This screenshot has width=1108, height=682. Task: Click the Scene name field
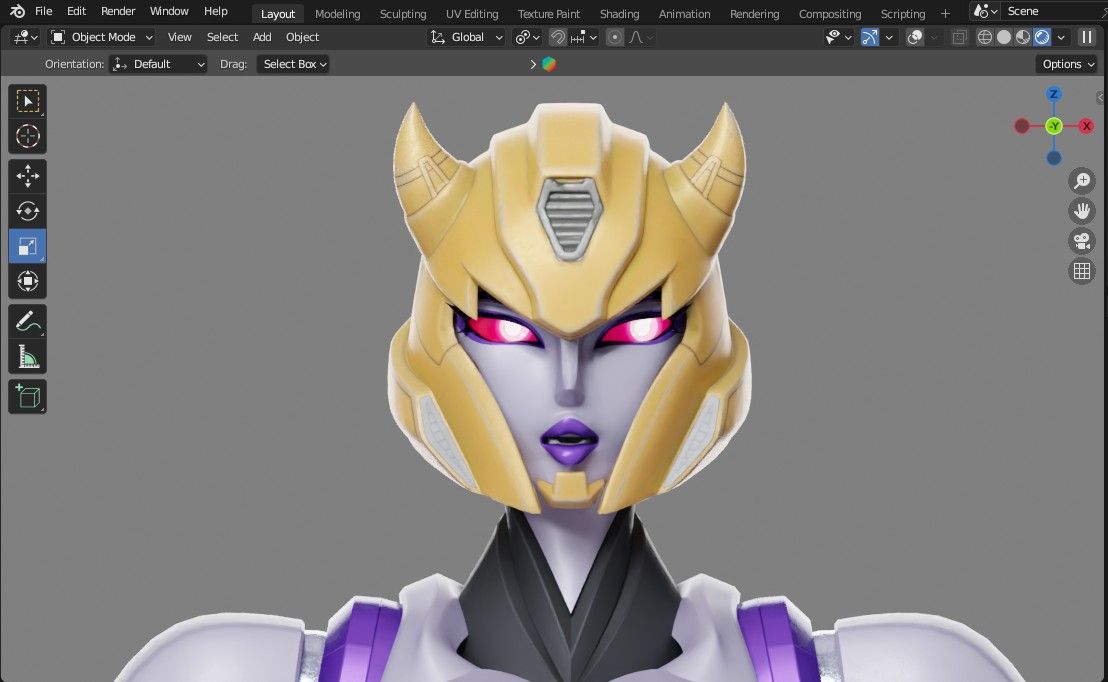click(x=1053, y=11)
